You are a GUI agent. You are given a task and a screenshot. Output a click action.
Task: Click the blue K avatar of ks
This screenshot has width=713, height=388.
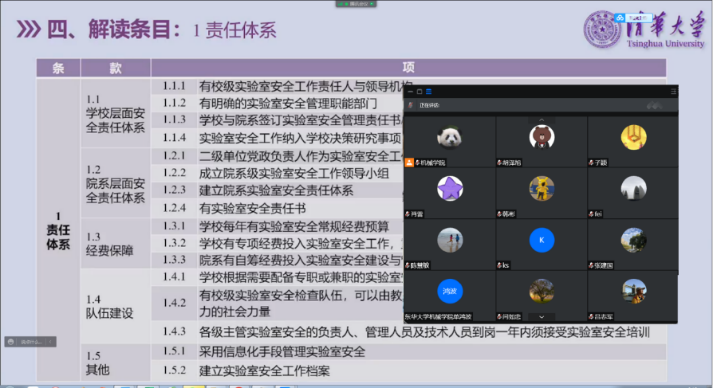click(542, 240)
